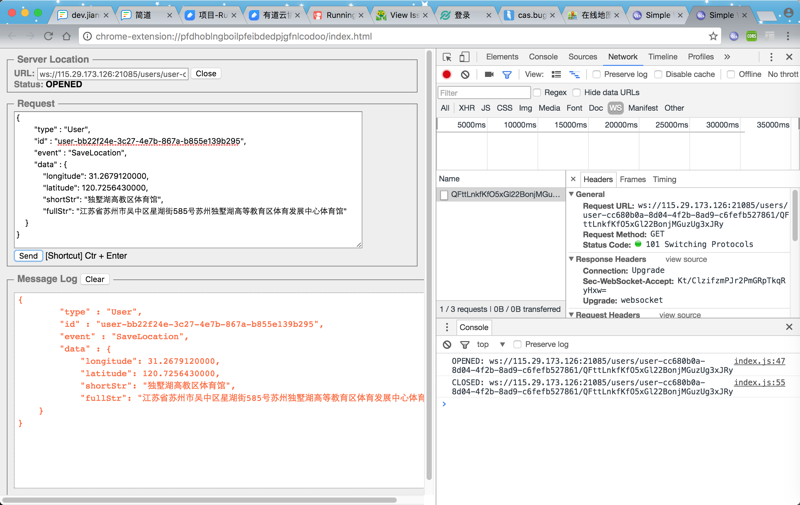
Task: Tick the Regex filter checkbox
Action: coord(537,93)
